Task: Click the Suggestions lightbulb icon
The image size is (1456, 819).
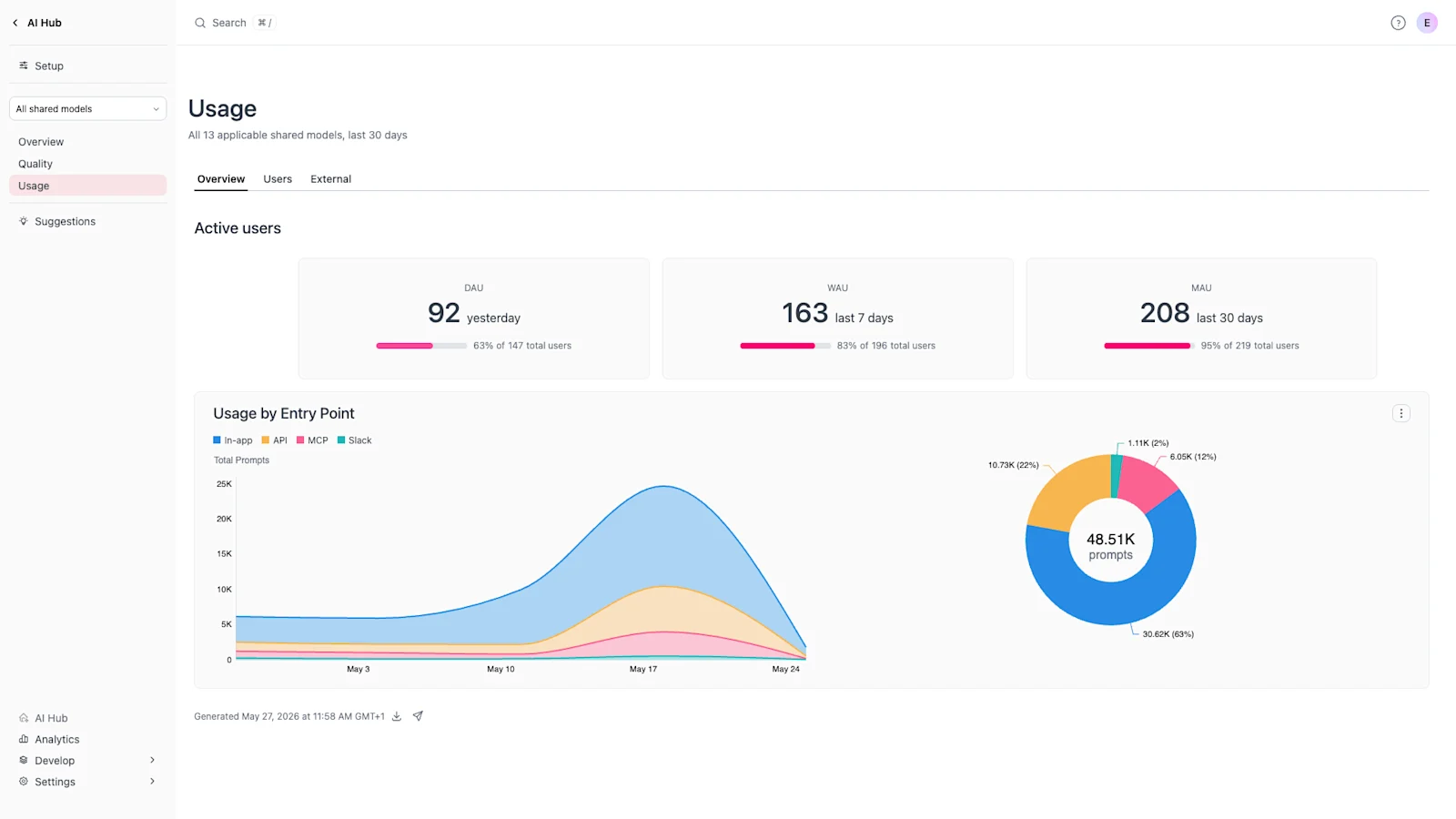Action: (x=24, y=221)
